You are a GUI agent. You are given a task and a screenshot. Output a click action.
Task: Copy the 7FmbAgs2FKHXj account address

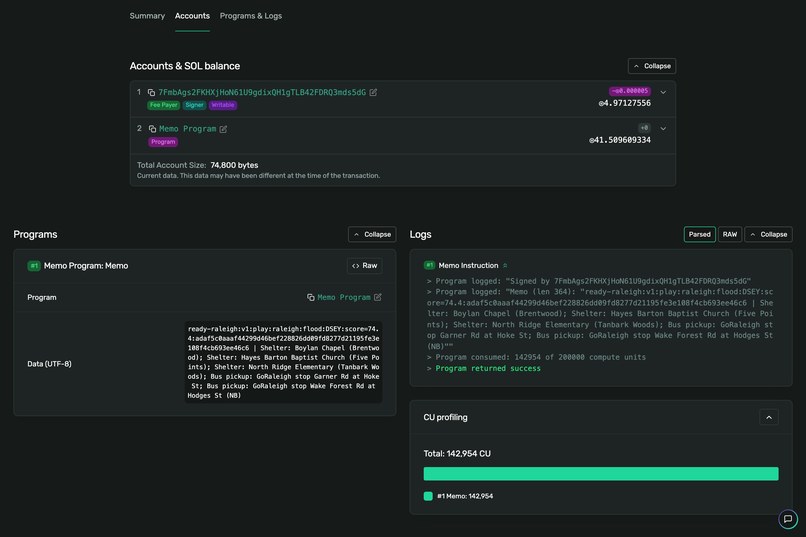(x=151, y=92)
